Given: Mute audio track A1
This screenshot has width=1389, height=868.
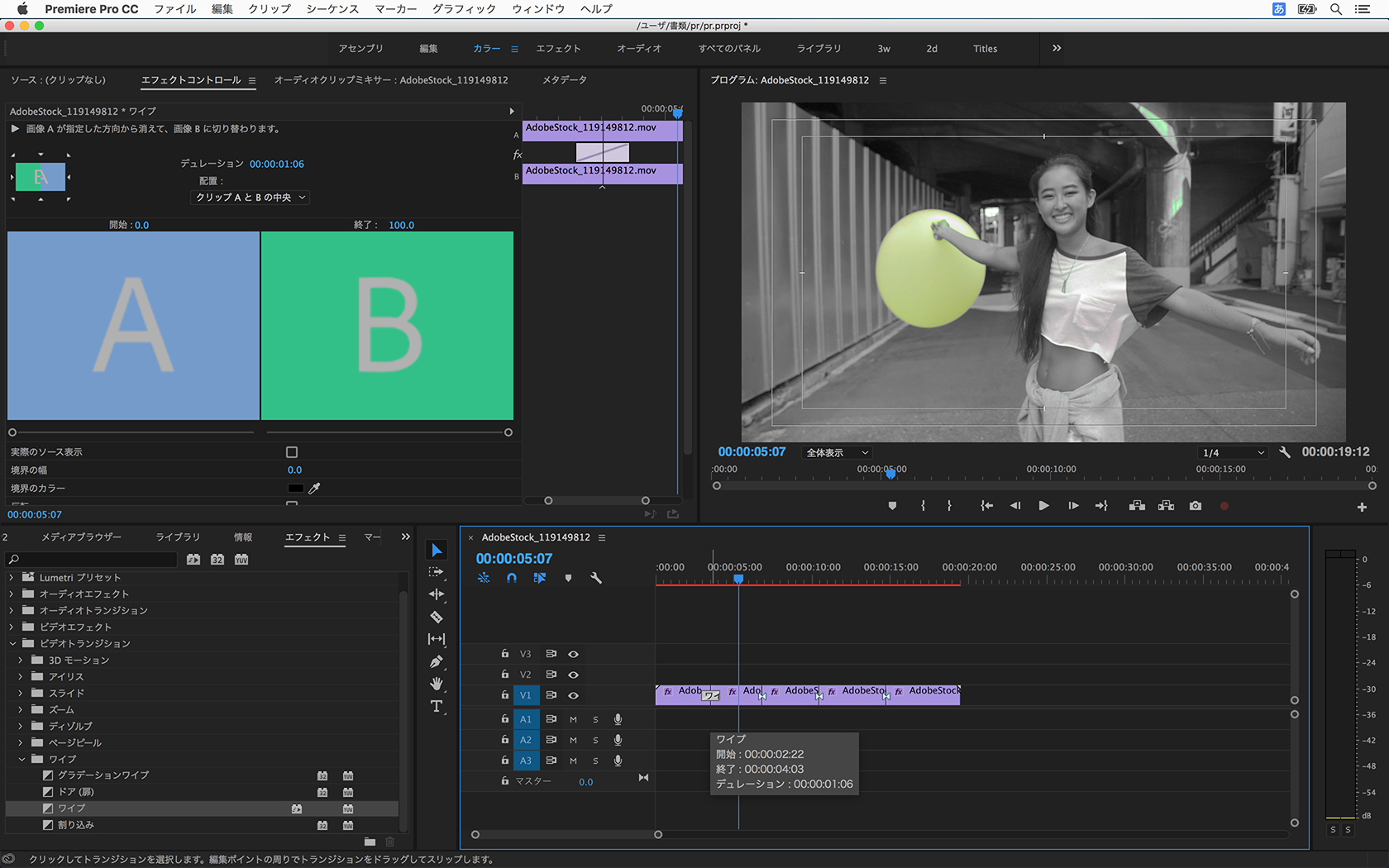Looking at the screenshot, I should (573, 719).
